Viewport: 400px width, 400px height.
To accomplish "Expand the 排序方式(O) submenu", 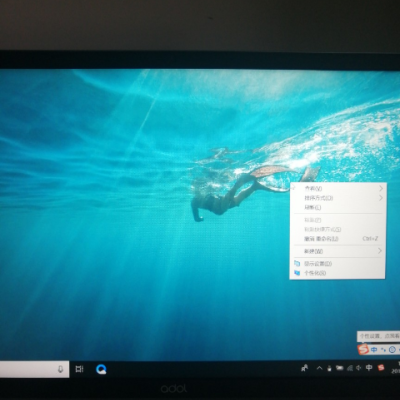I will coord(338,198).
